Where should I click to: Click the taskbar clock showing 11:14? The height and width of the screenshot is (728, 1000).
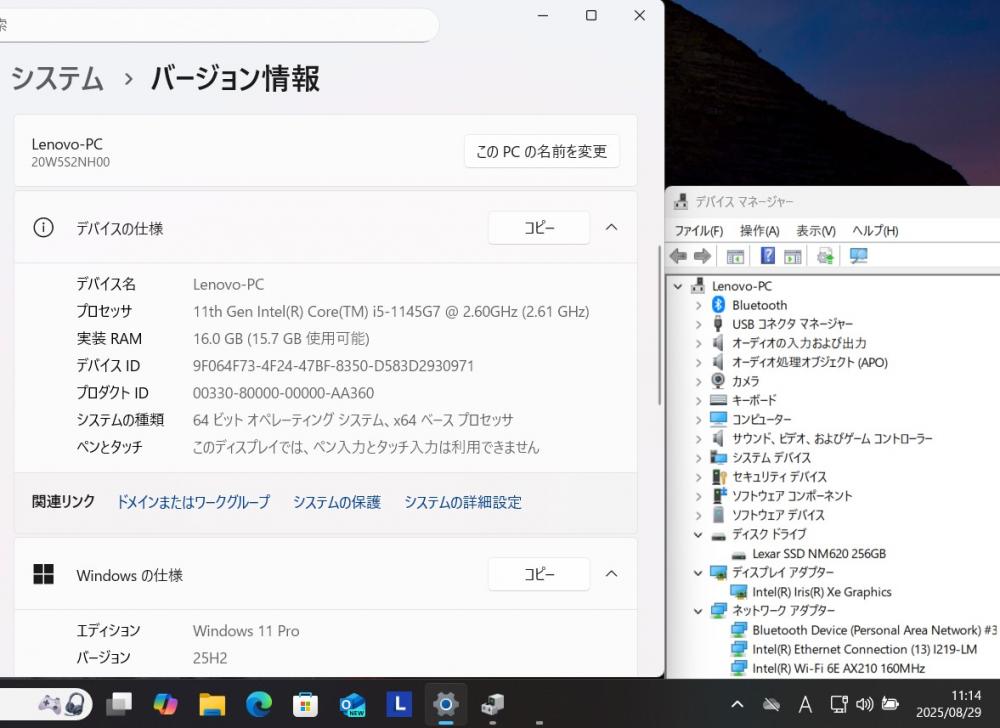(948, 704)
